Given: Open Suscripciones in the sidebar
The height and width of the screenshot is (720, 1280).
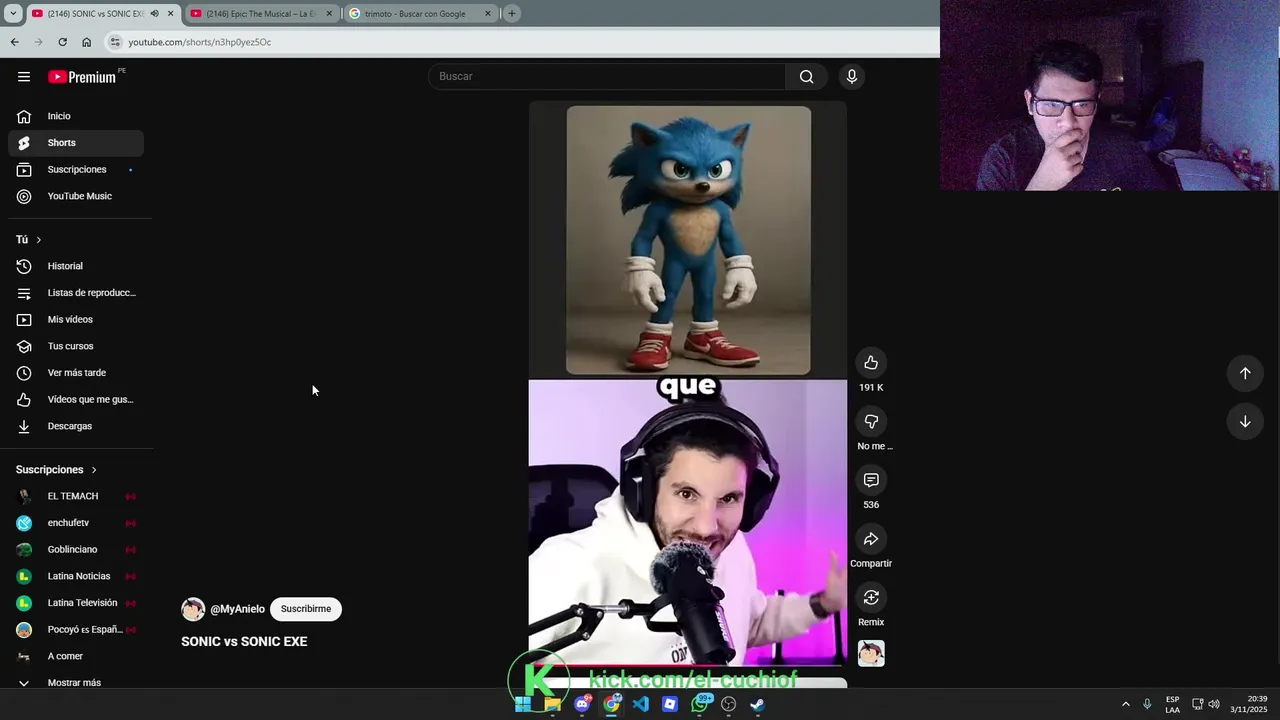Looking at the screenshot, I should coord(76,170).
